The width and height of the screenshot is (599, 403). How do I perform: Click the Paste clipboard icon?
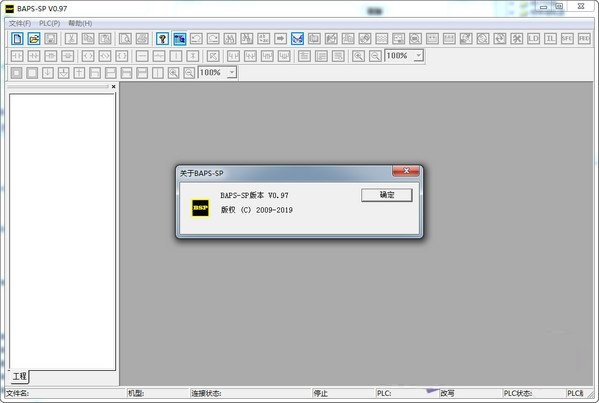[x=105, y=39]
